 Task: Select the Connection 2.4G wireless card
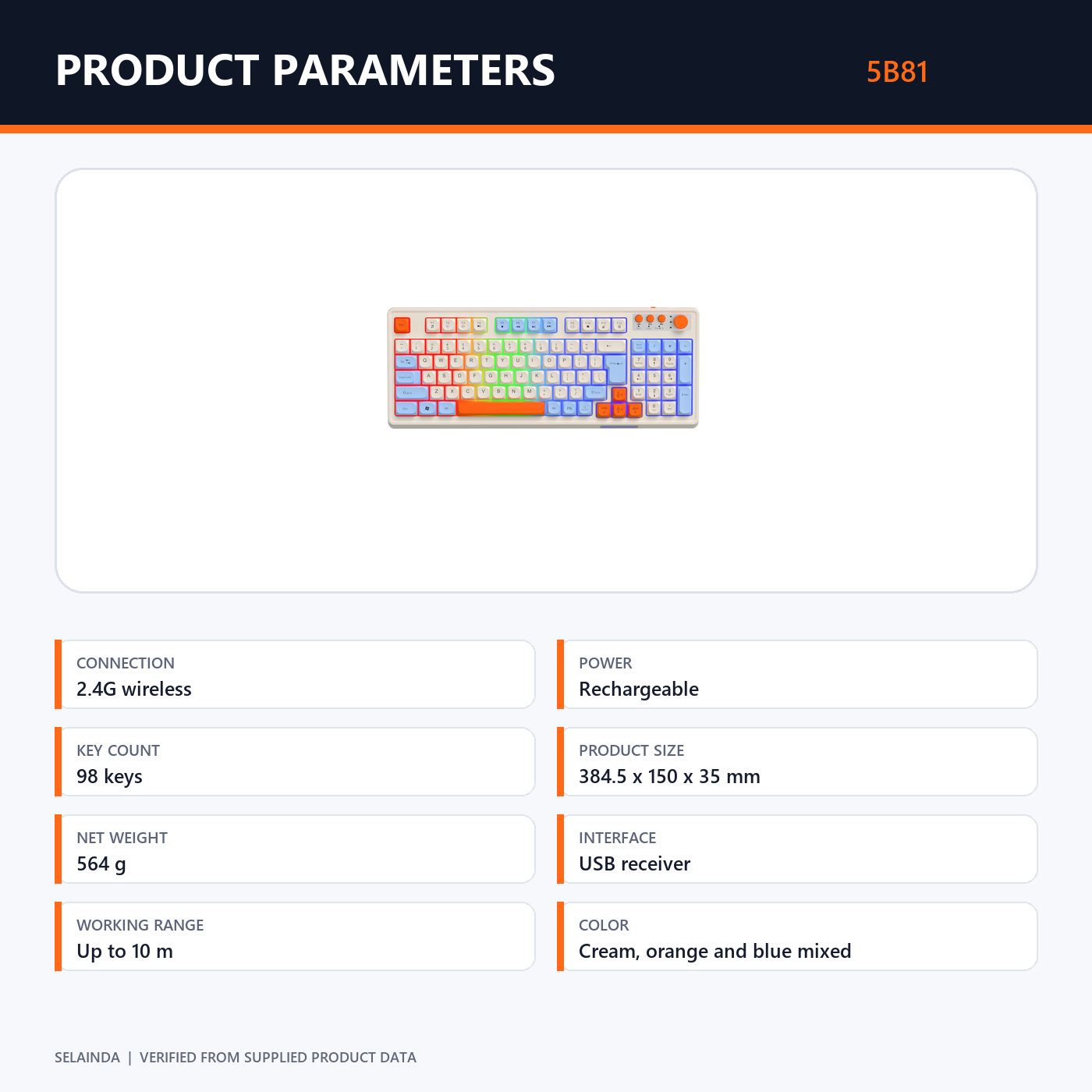pyautogui.click(x=295, y=675)
